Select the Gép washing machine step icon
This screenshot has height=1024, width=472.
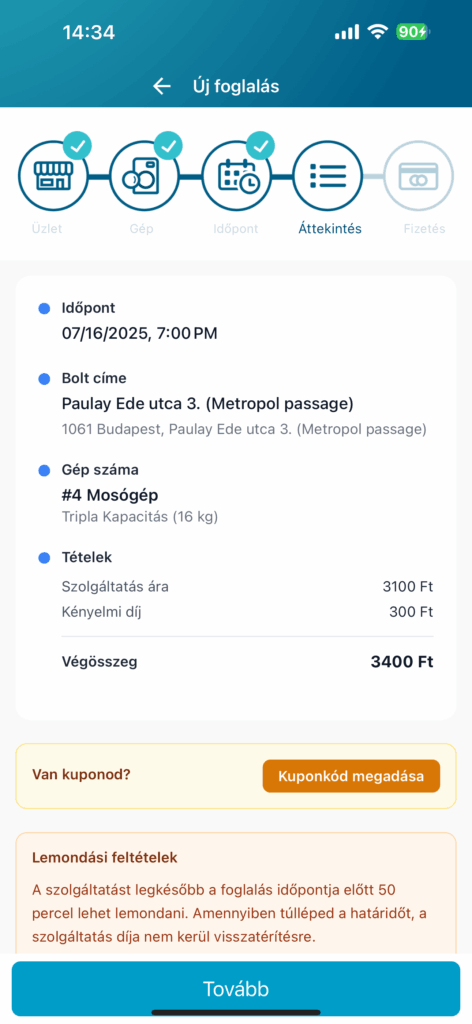tap(144, 176)
